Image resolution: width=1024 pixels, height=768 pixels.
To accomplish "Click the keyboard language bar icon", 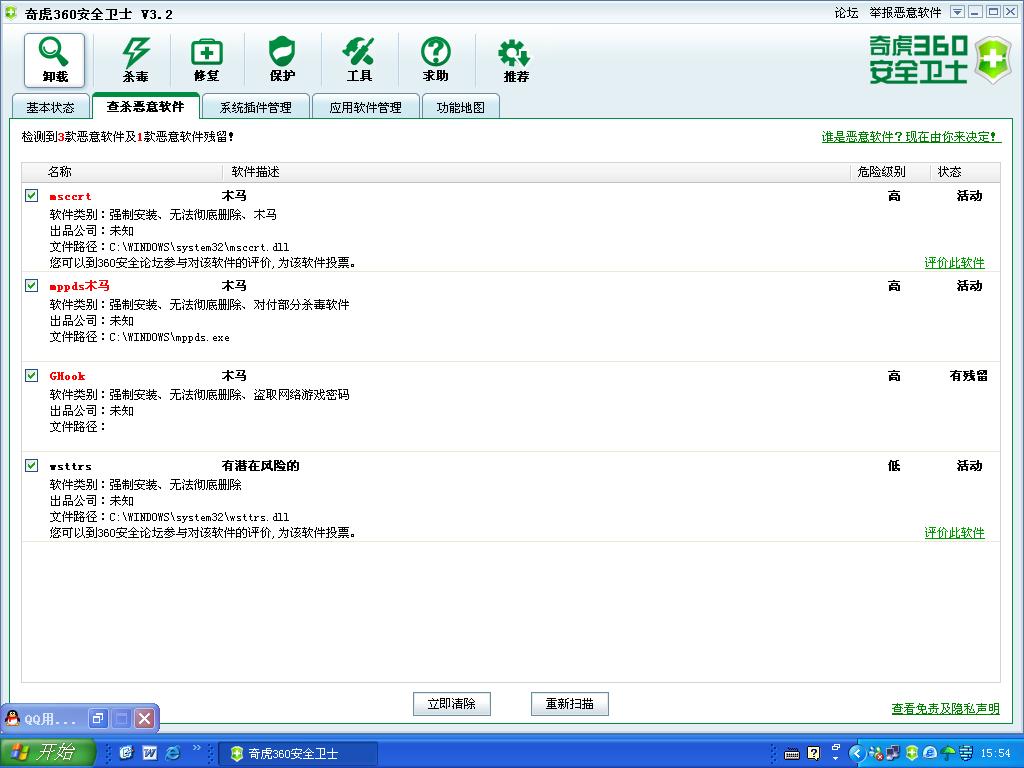I will pos(792,754).
